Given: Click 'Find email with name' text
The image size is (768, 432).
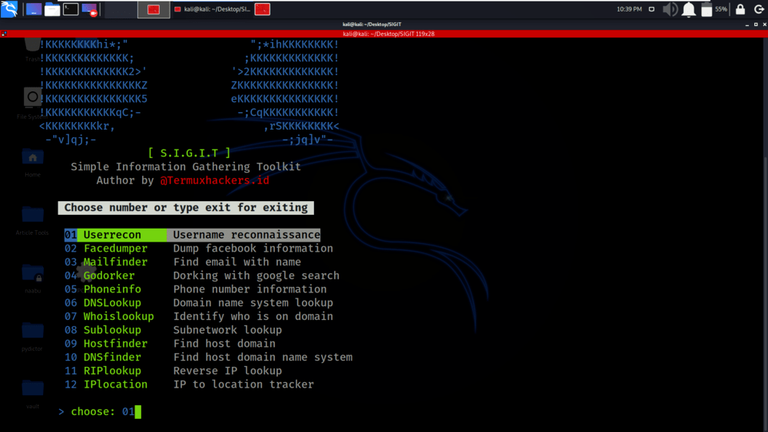Looking at the screenshot, I should [x=237, y=262].
